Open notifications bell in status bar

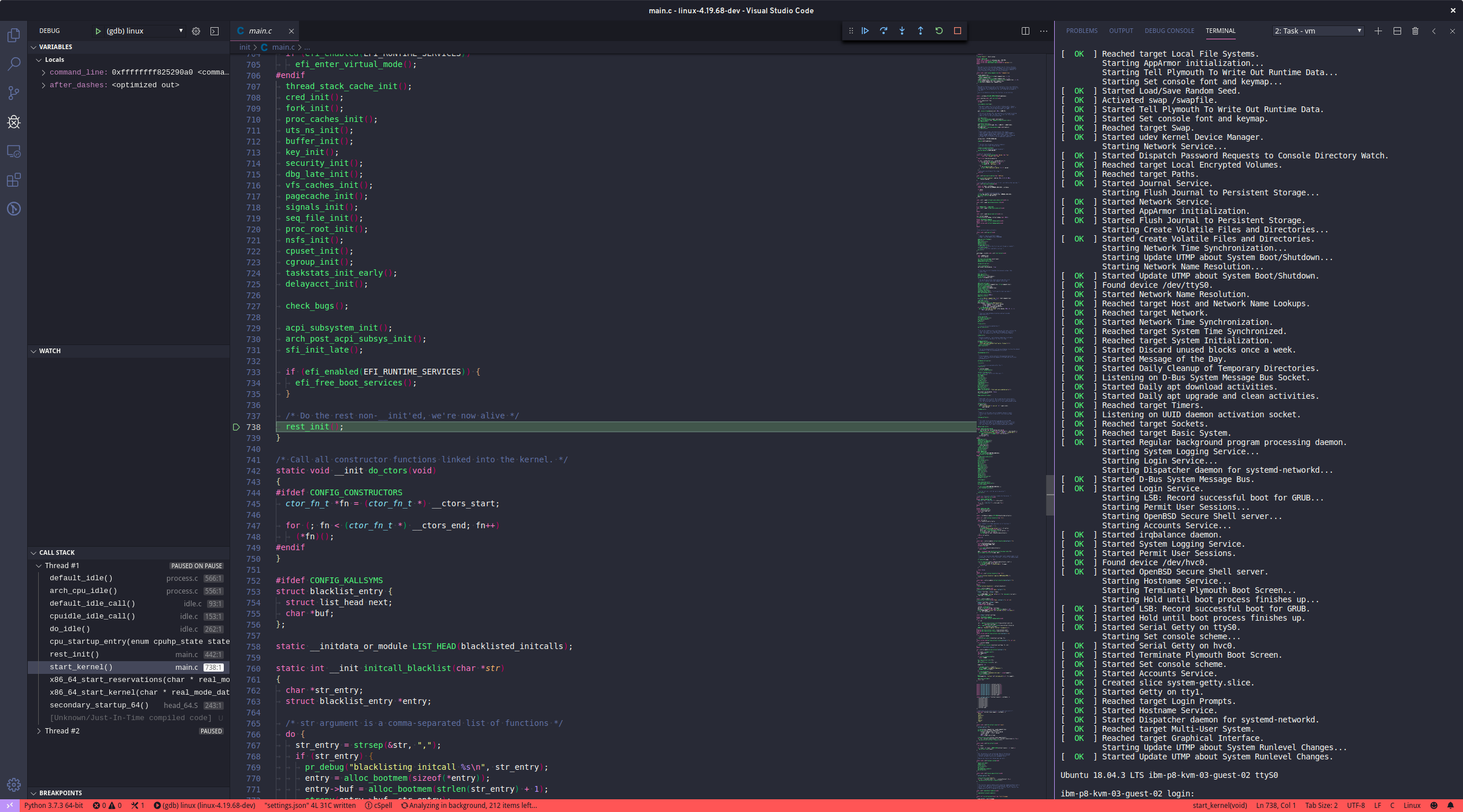coord(1450,806)
